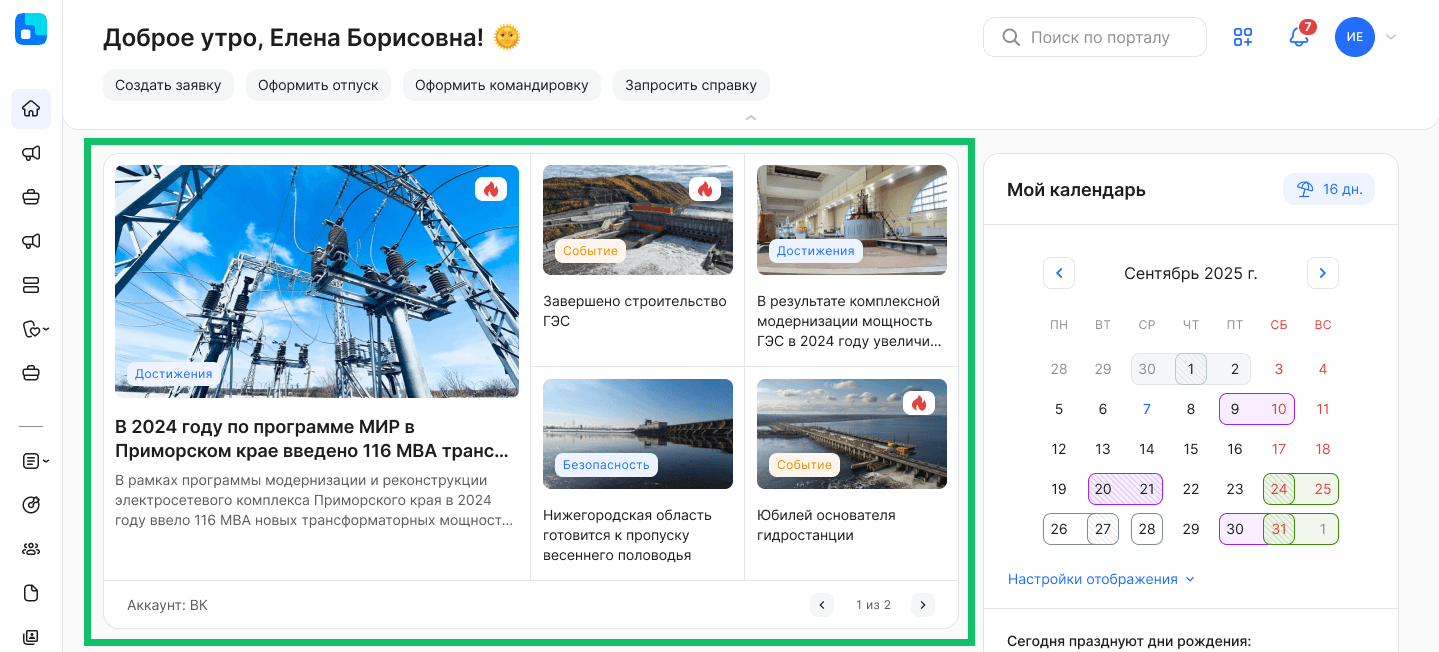Click the compass navigation icon in sidebar
Image resolution: width=1439 pixels, height=652 pixels.
(x=30, y=505)
